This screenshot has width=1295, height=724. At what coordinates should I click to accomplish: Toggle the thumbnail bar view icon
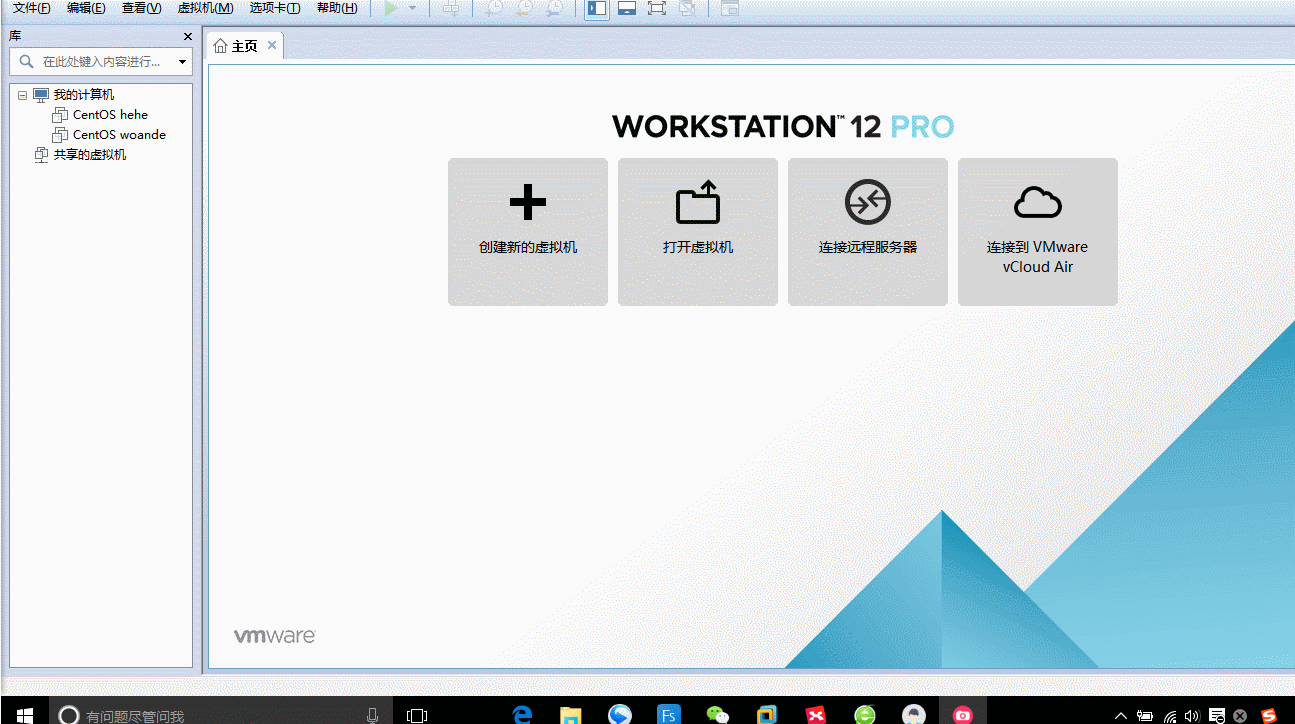[627, 8]
